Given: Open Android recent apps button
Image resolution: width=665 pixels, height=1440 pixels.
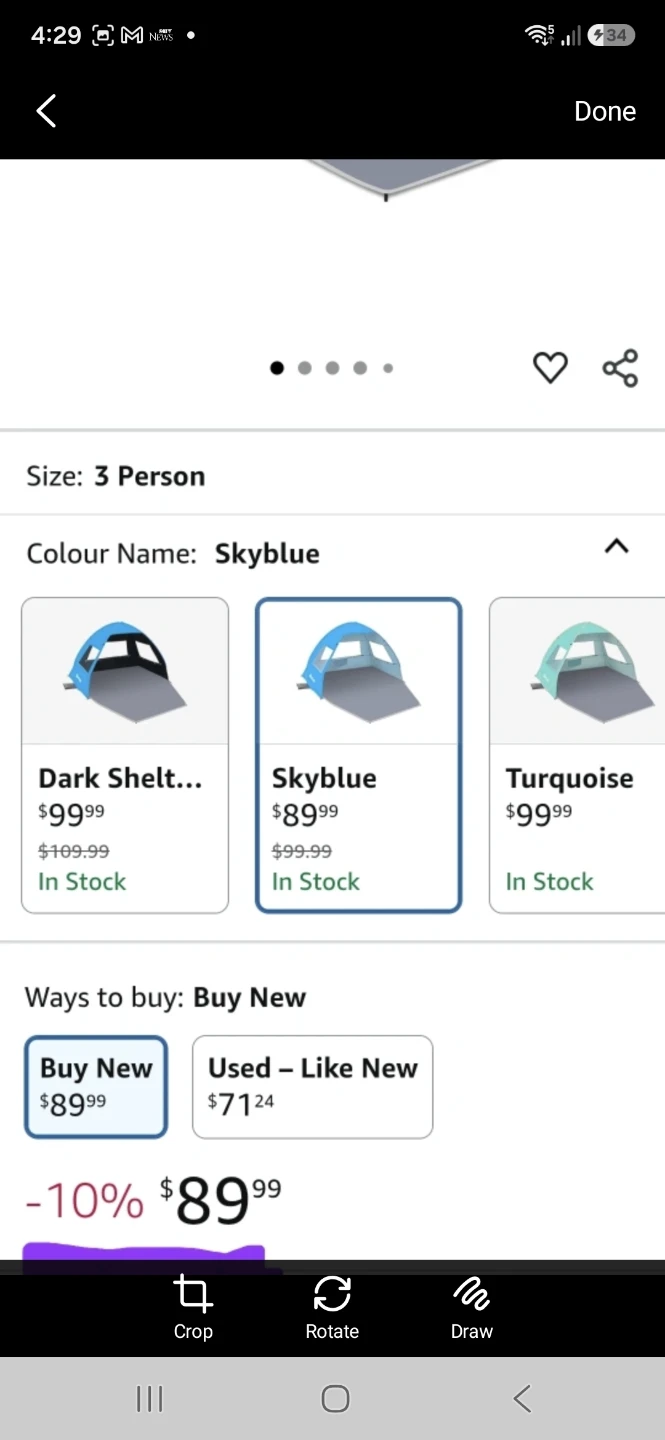Looking at the screenshot, I should coord(149,1398).
